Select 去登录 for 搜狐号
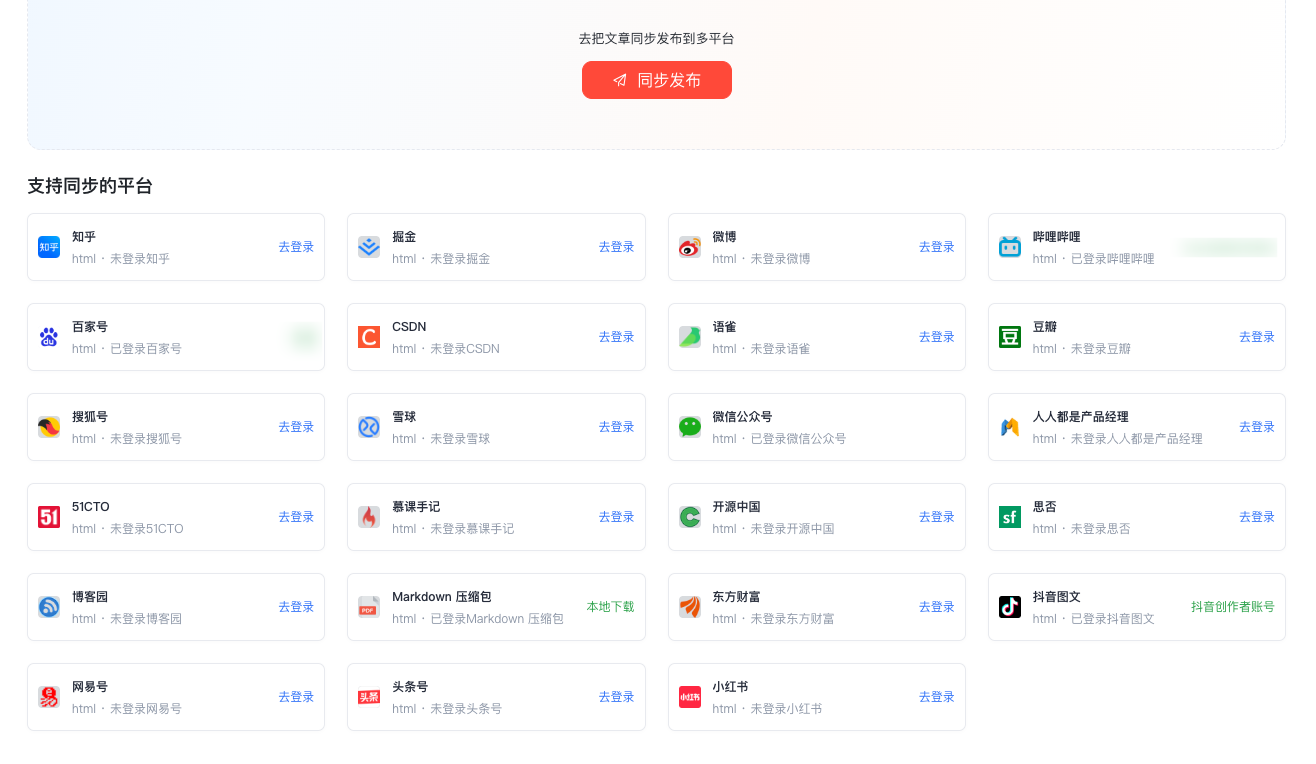1316x764 pixels. [296, 427]
